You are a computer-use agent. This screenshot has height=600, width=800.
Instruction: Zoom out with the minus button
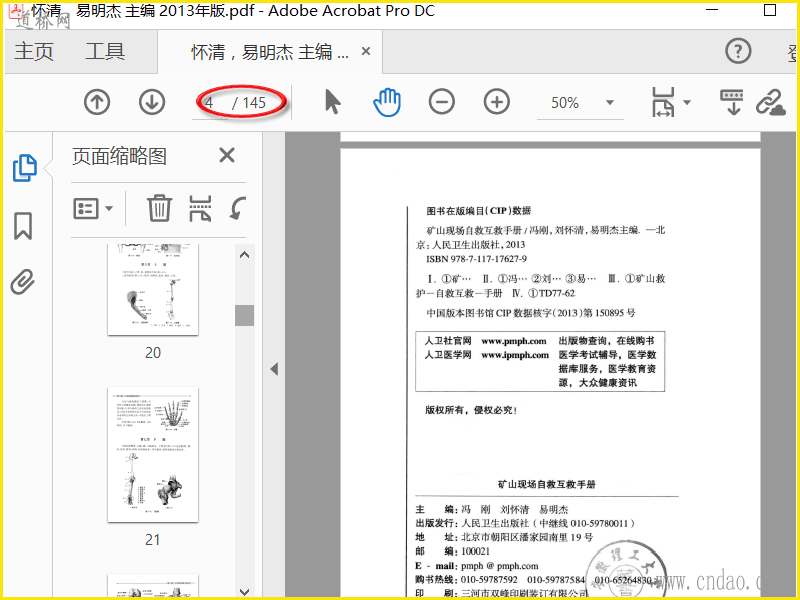click(x=442, y=102)
